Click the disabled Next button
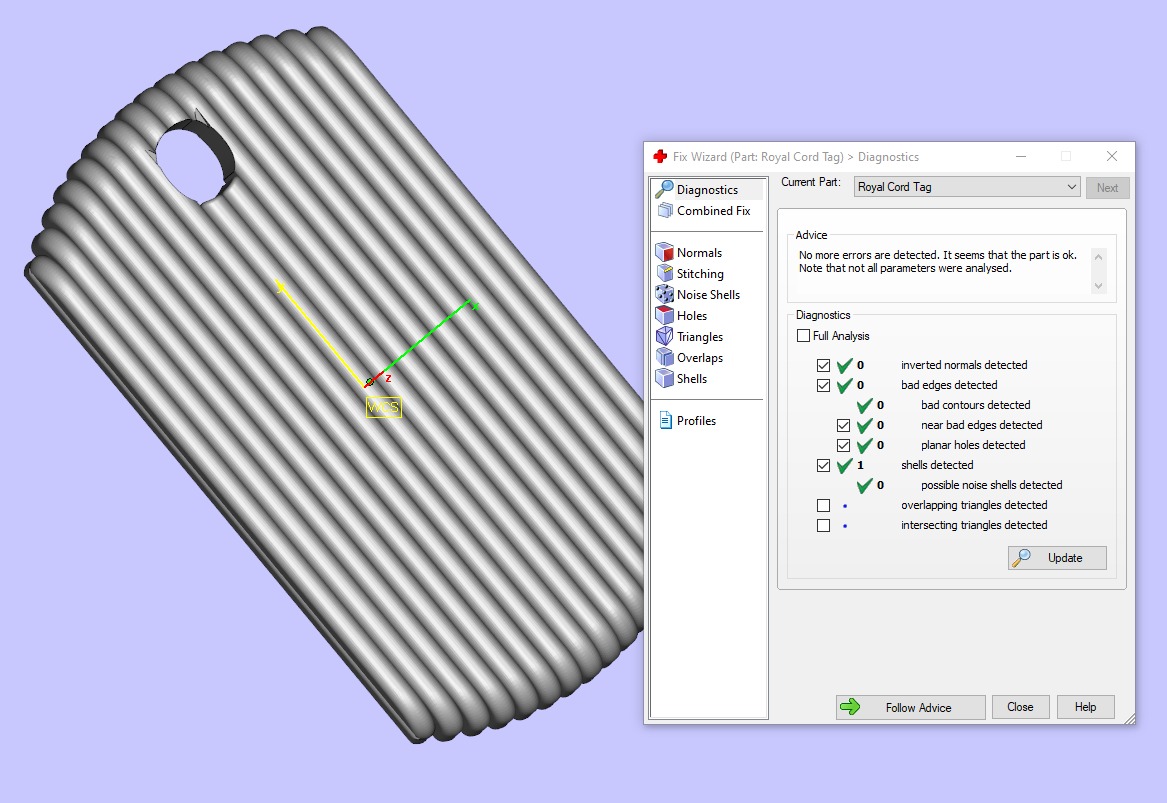1167x803 pixels. 1107,188
